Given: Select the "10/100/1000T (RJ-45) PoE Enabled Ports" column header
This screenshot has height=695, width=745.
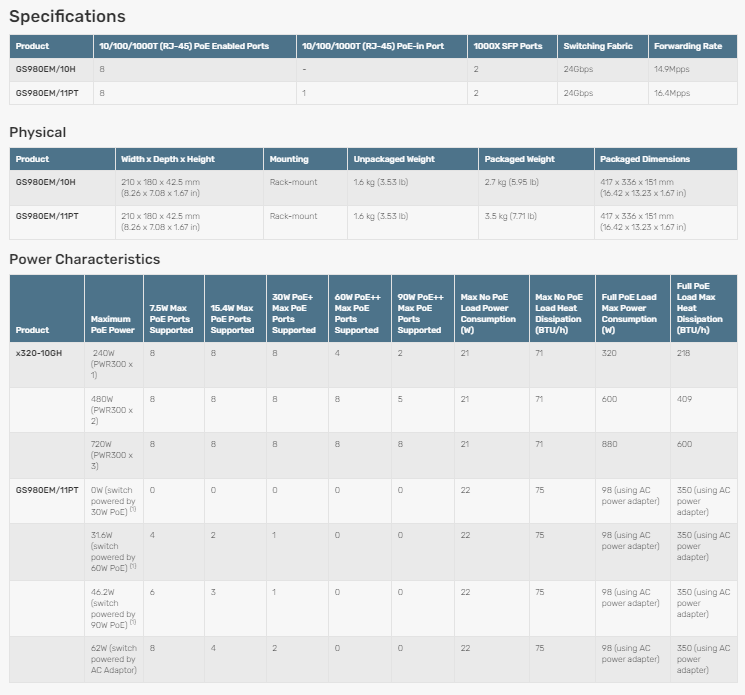Looking at the screenshot, I should [x=195, y=47].
